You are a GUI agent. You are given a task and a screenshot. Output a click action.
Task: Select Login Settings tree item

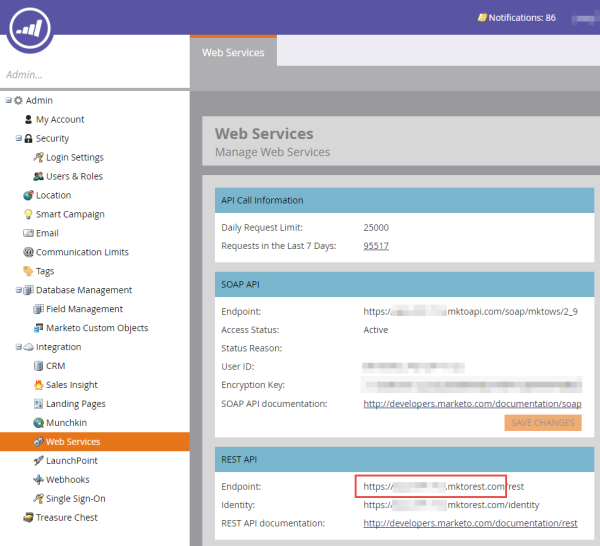click(x=75, y=157)
